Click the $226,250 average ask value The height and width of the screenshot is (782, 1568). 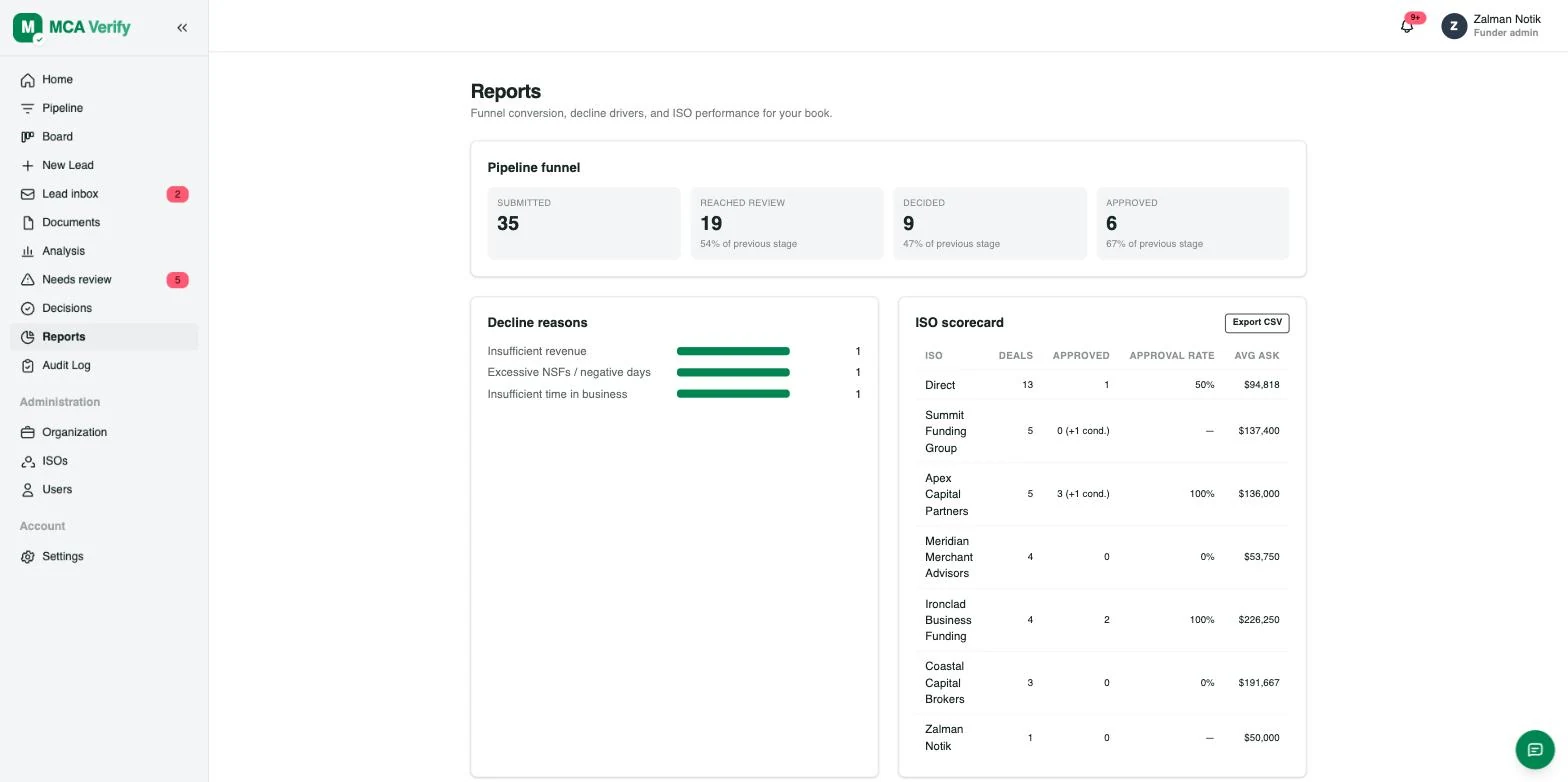point(1259,620)
